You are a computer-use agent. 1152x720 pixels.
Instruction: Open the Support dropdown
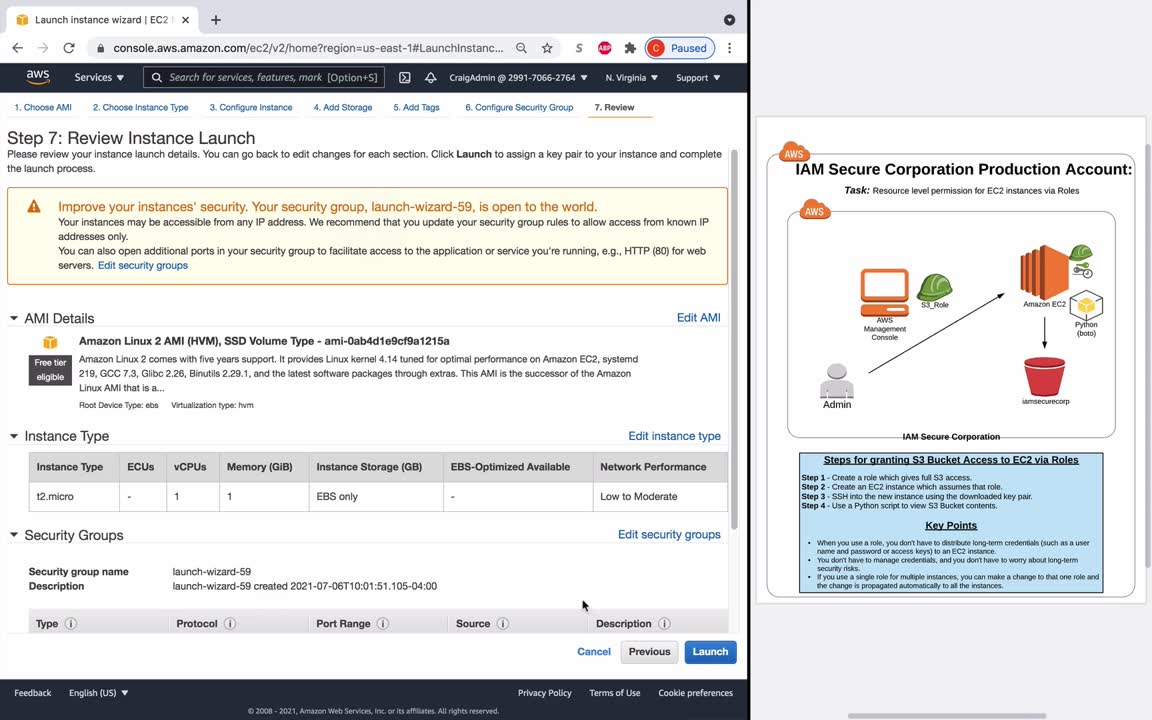coord(698,77)
